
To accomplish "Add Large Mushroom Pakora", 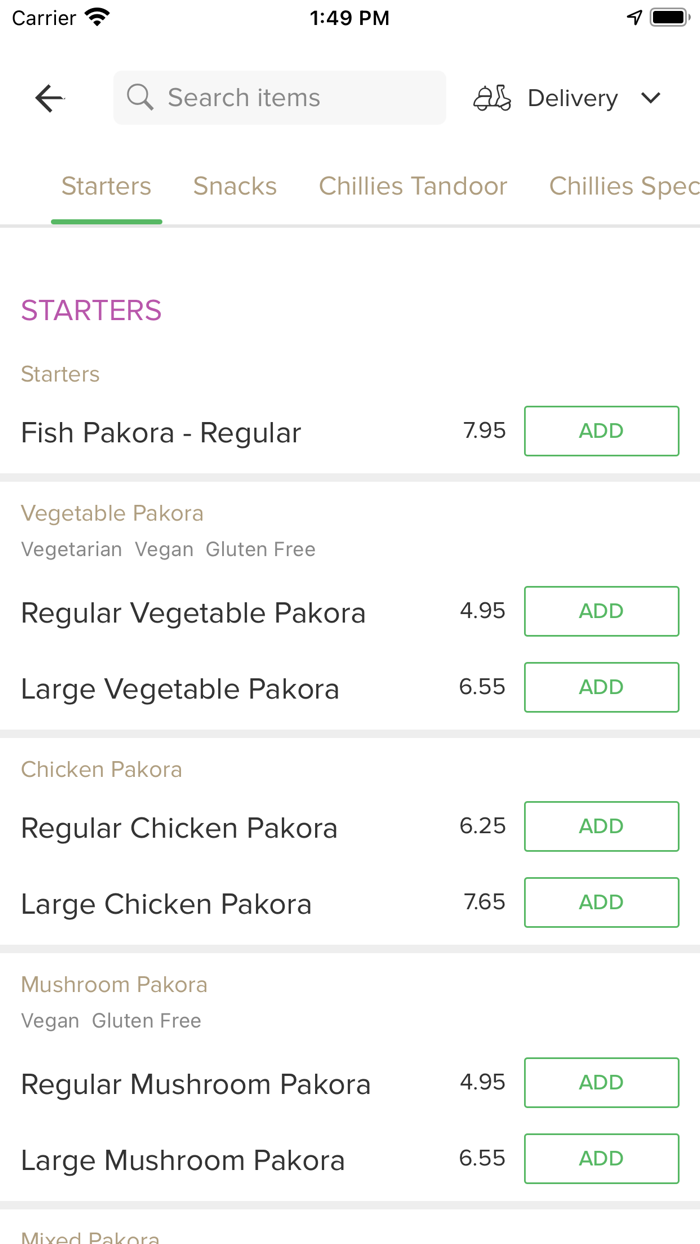I will (601, 1158).
